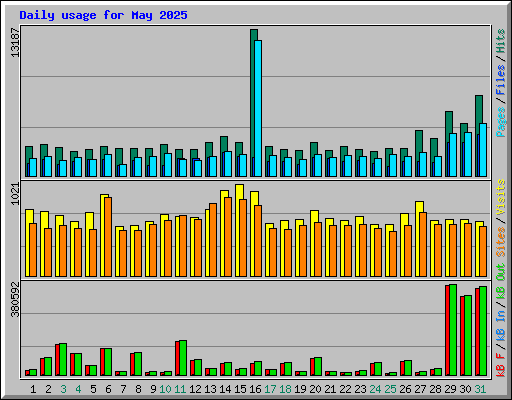Click day label 27 on the x-axis
The image size is (512, 400).
pos(420,389)
